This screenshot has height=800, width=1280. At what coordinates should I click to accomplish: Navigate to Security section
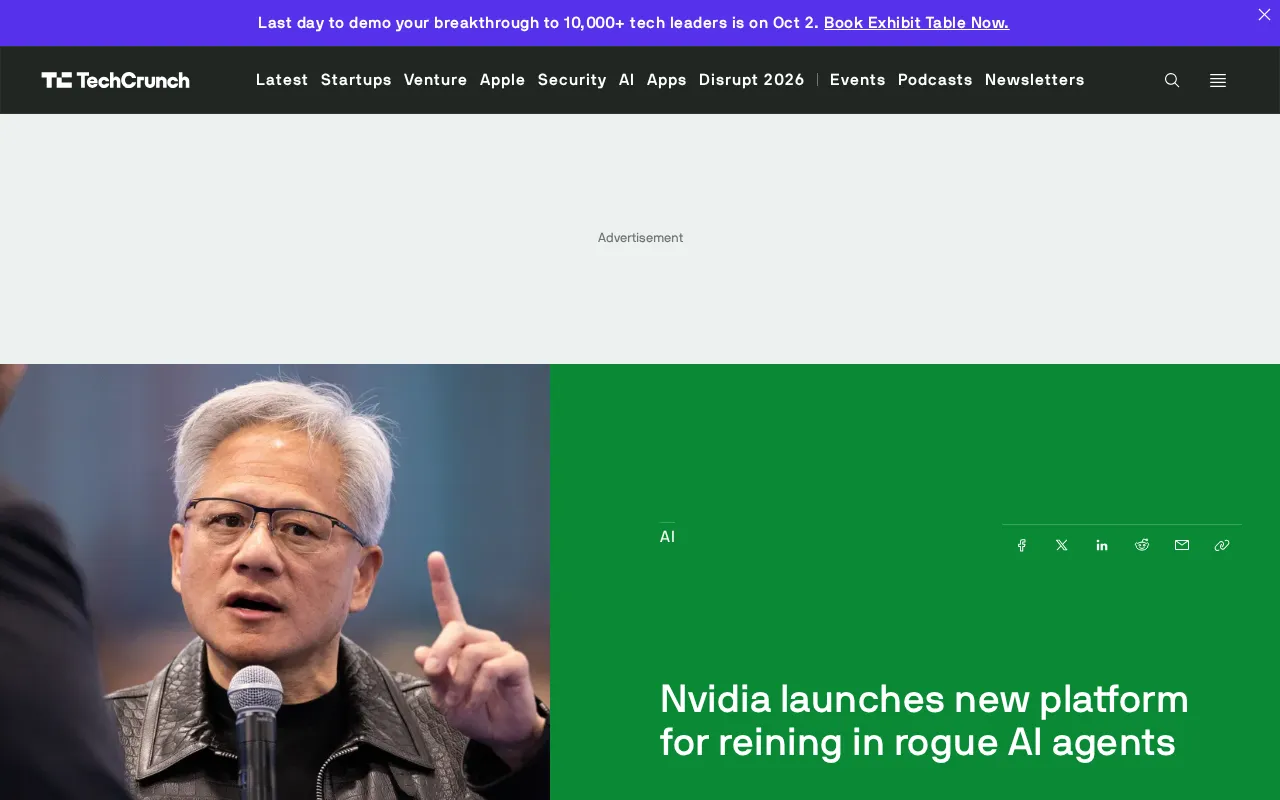[572, 80]
